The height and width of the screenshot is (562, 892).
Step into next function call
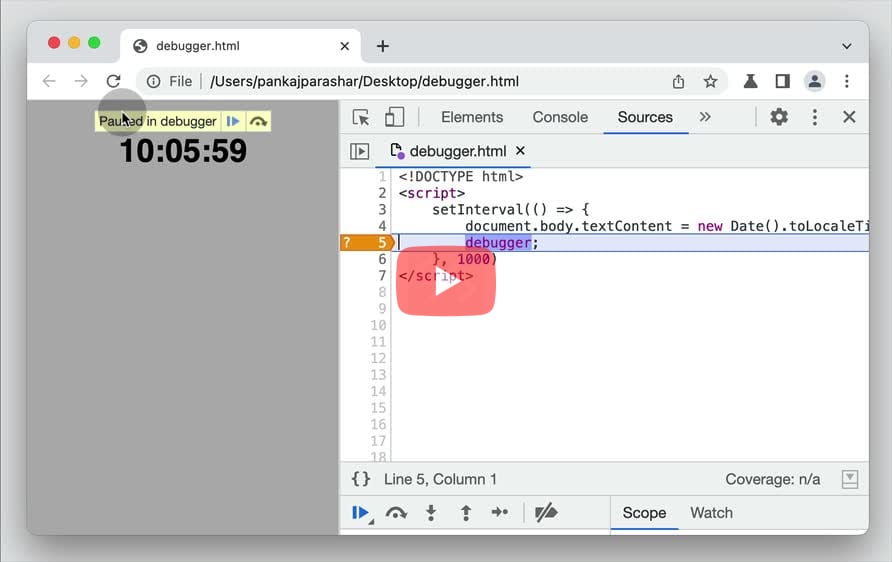point(431,513)
